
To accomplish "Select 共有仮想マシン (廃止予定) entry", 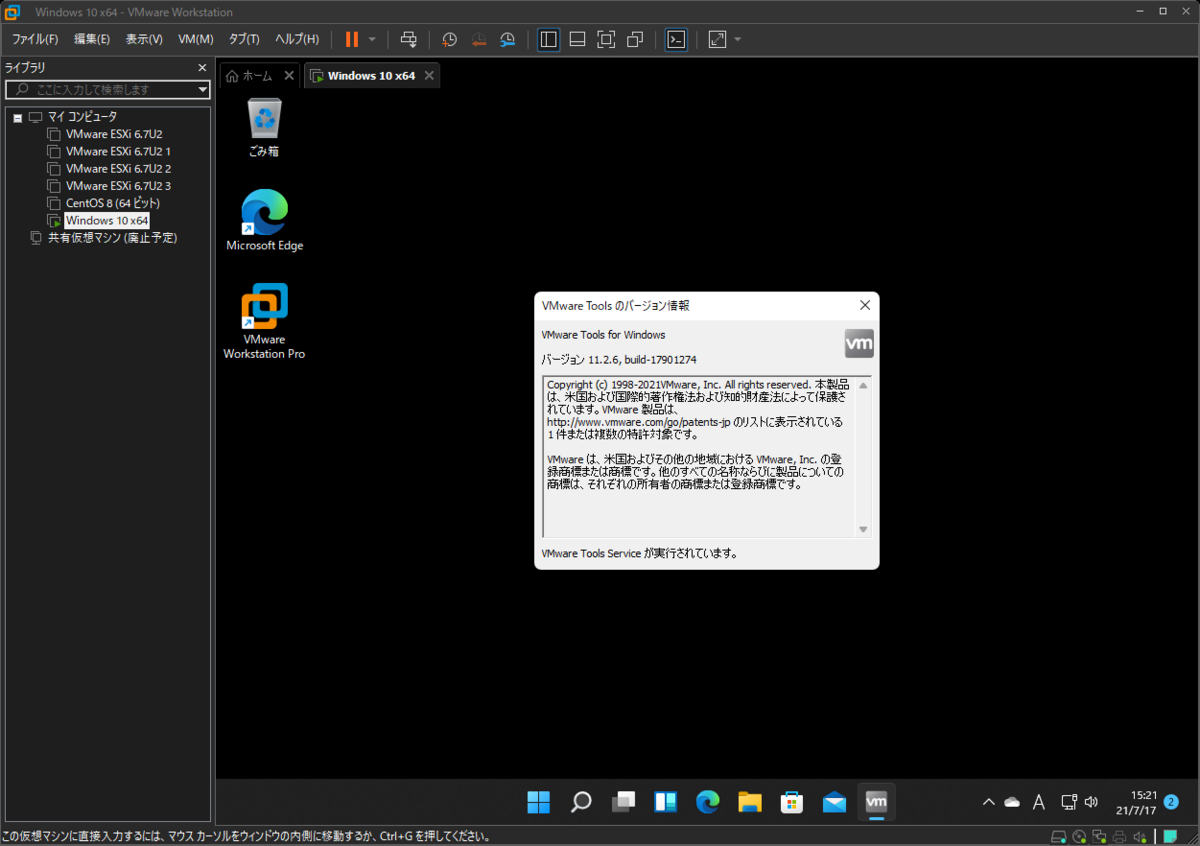I will coord(112,238).
